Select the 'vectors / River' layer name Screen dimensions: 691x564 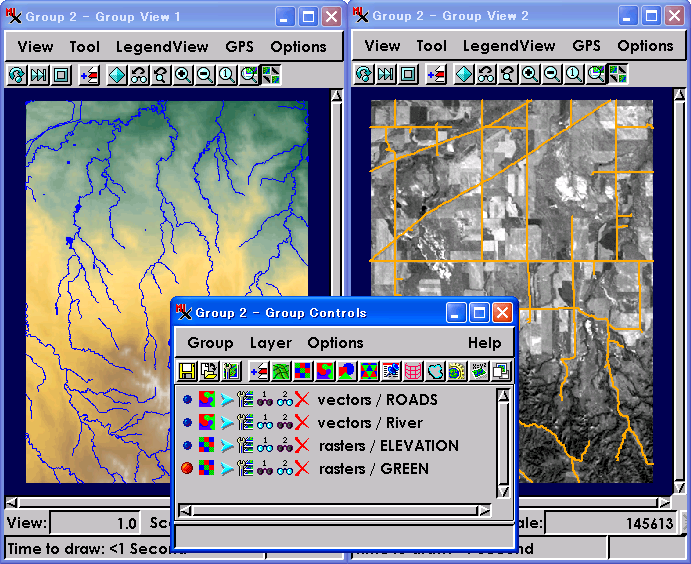[x=369, y=423]
